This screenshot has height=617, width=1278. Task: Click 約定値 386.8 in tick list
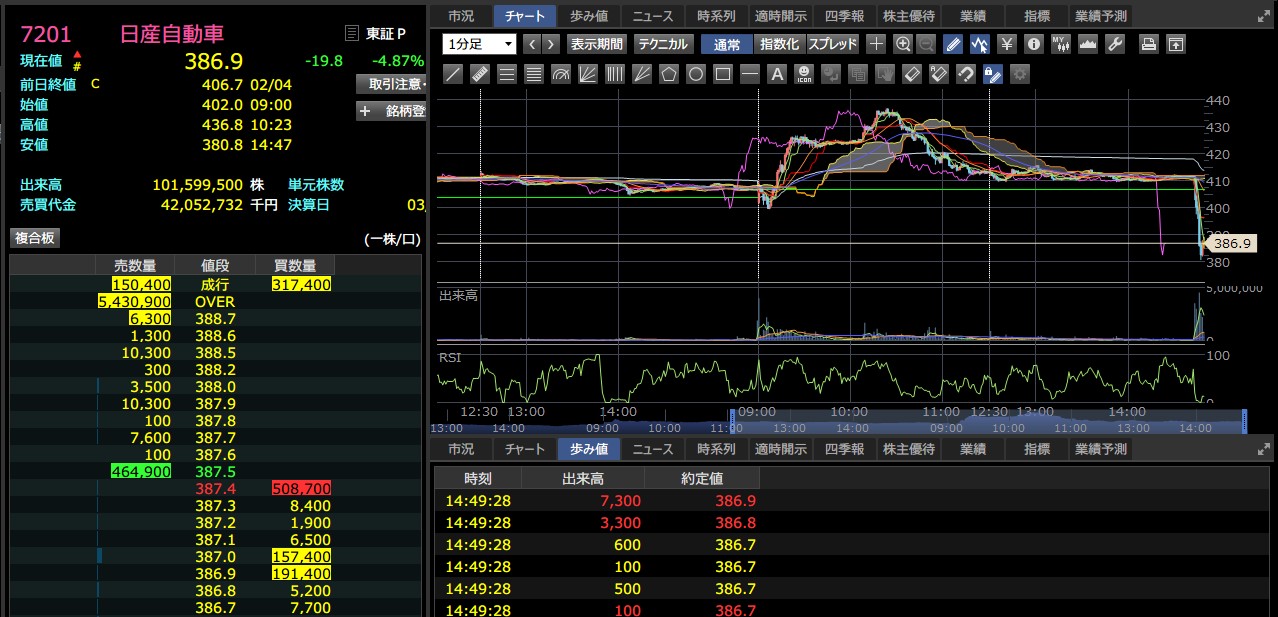(736, 522)
